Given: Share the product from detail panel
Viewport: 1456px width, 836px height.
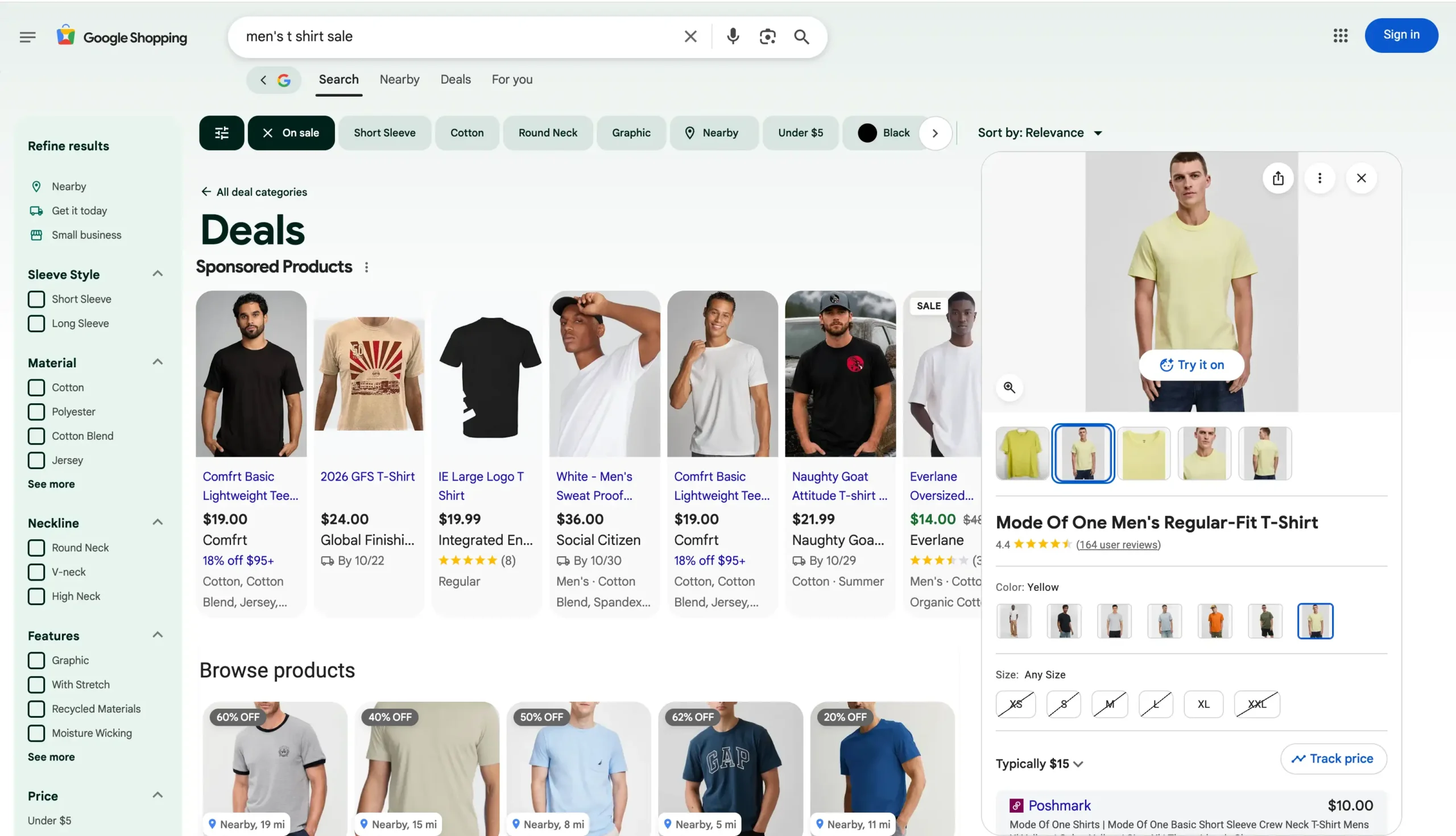Looking at the screenshot, I should [1278, 178].
